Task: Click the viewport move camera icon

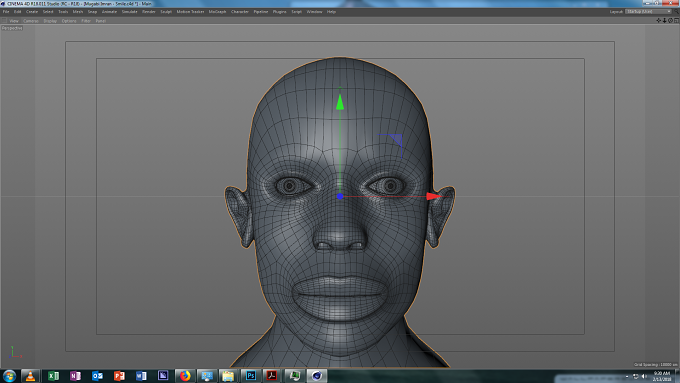Action: [658, 20]
